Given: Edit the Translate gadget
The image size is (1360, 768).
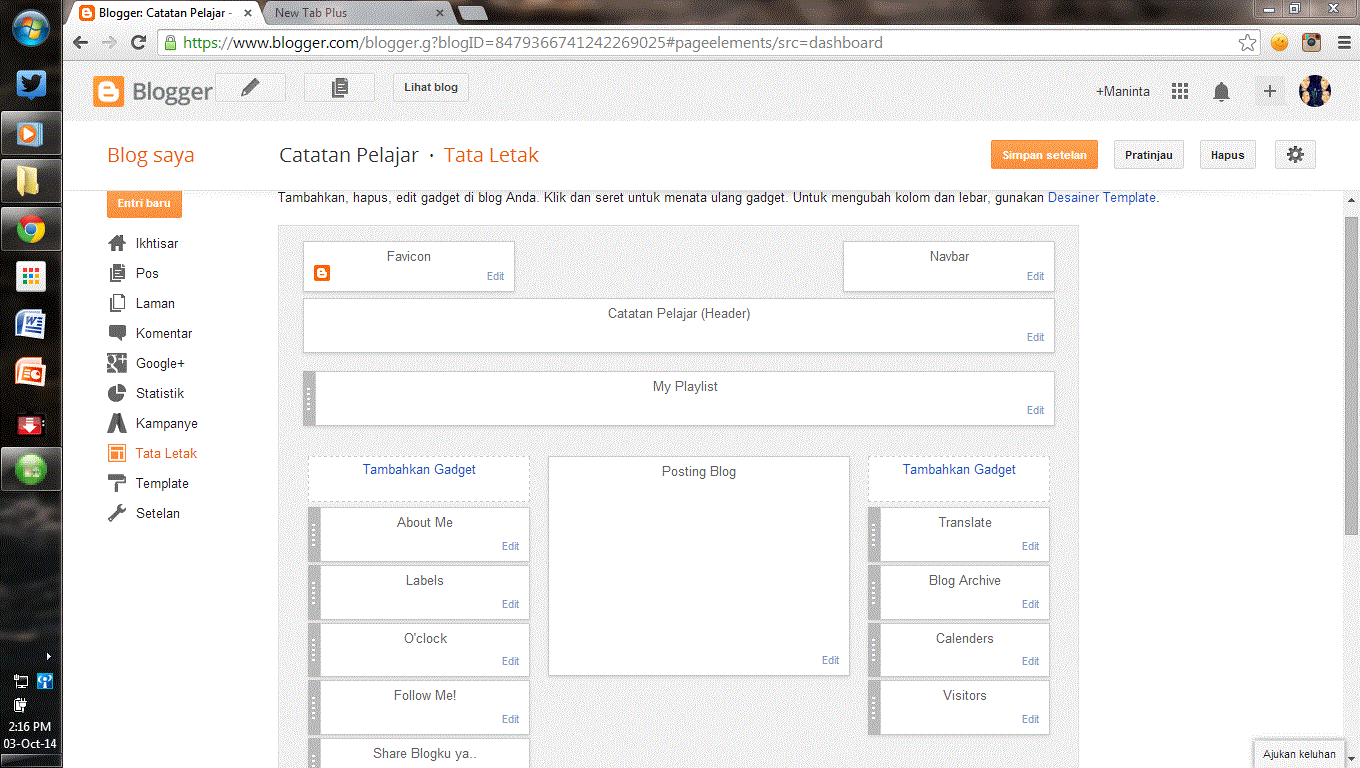Looking at the screenshot, I should point(1030,546).
